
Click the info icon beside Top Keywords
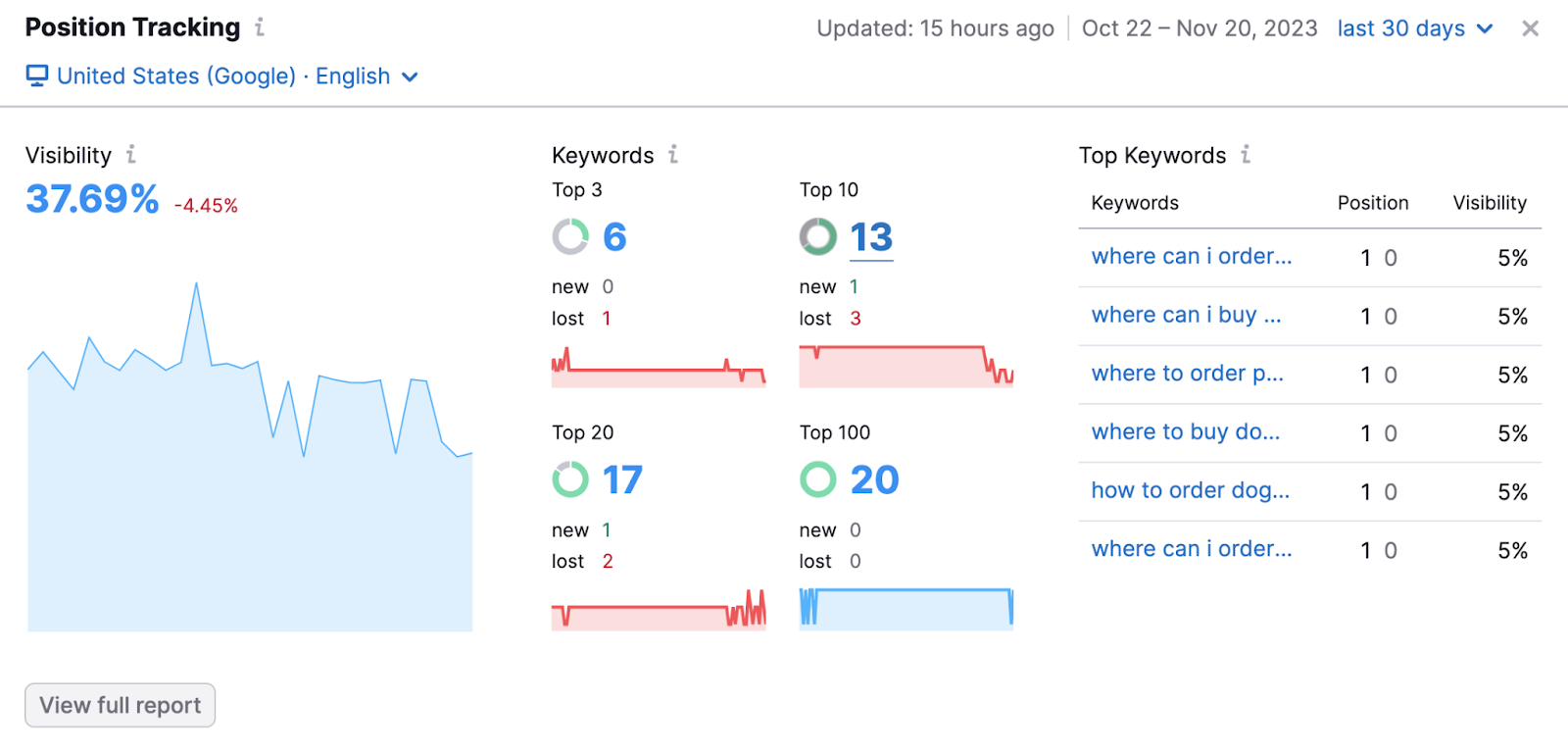1246,155
